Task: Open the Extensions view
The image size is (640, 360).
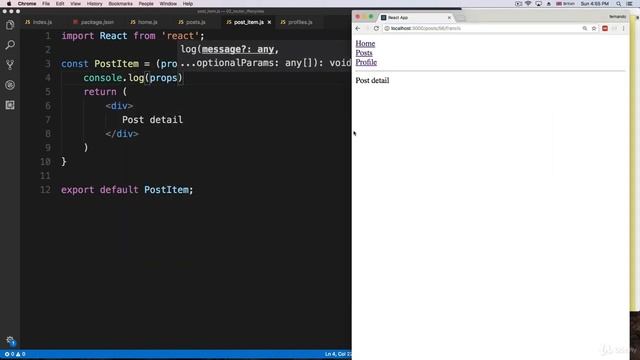Action: (x=10, y=105)
